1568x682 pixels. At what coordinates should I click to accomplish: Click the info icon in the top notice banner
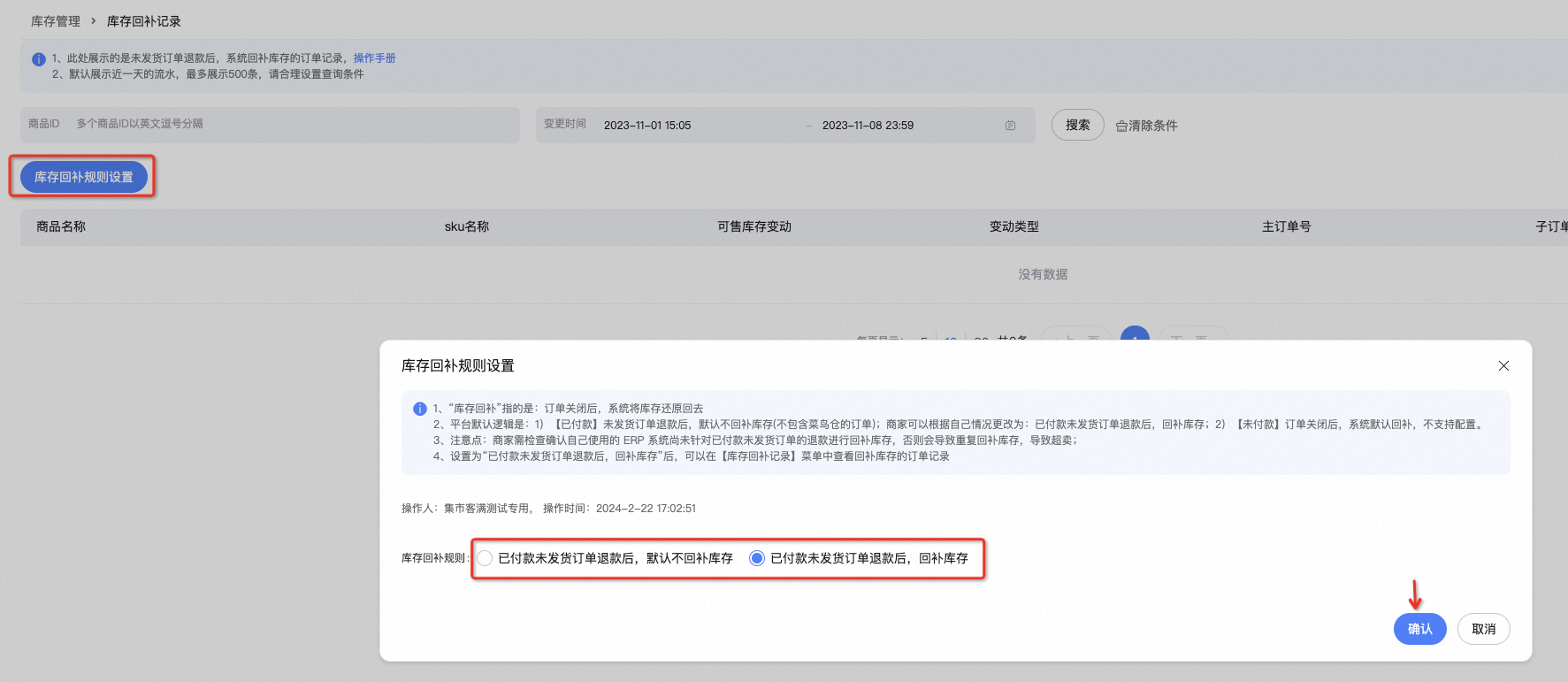click(x=39, y=59)
